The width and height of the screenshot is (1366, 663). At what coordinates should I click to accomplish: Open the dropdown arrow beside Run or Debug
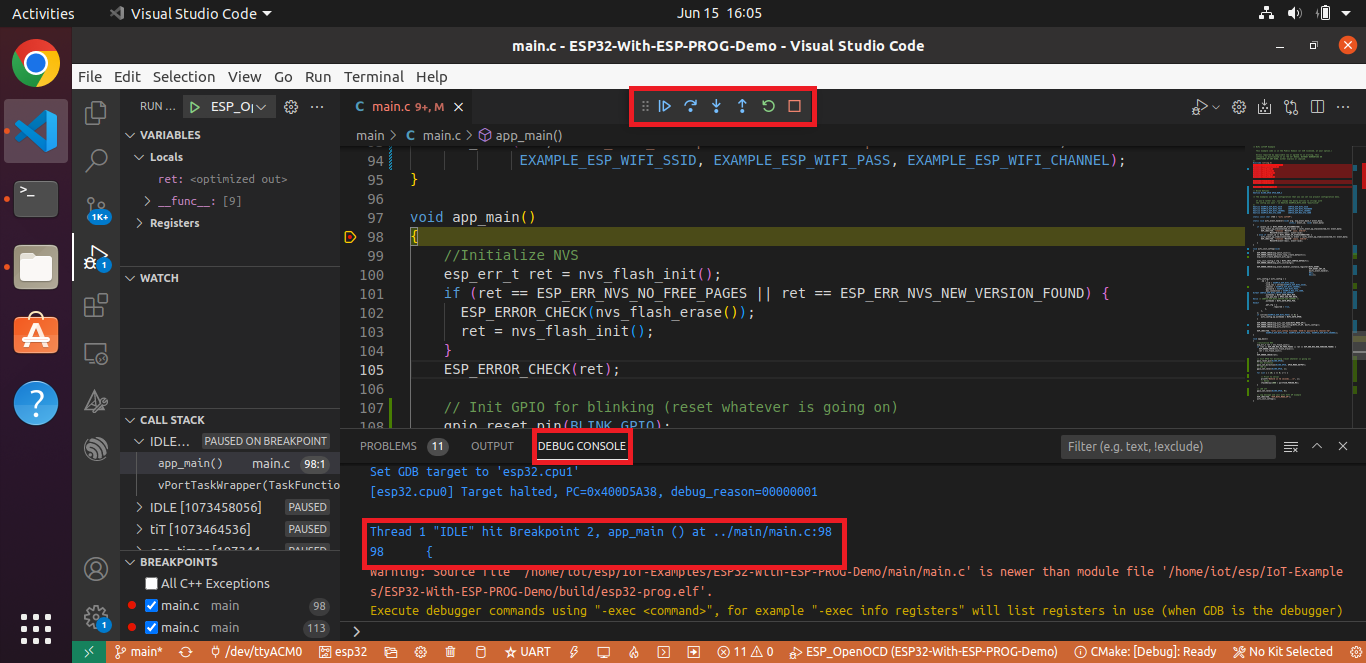[x=1216, y=106]
